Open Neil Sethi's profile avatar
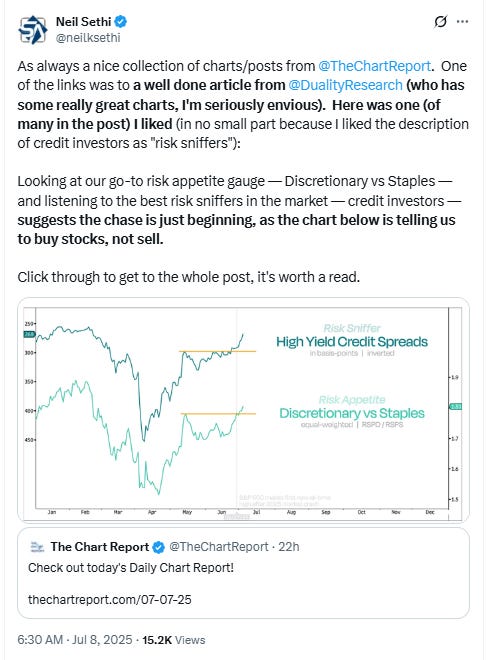Screen dimensions: 491x660 [32, 29]
